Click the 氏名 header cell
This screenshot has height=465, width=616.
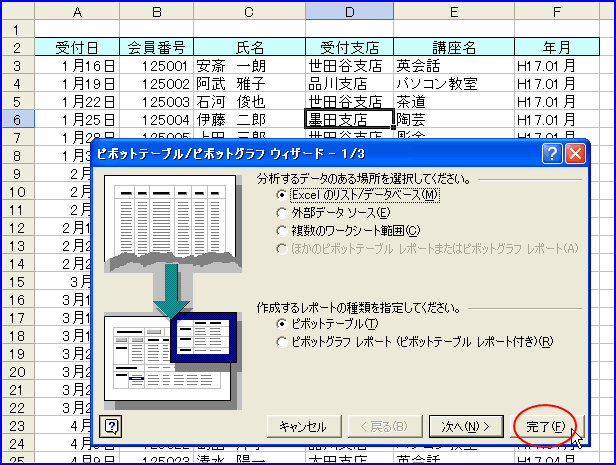tap(249, 47)
